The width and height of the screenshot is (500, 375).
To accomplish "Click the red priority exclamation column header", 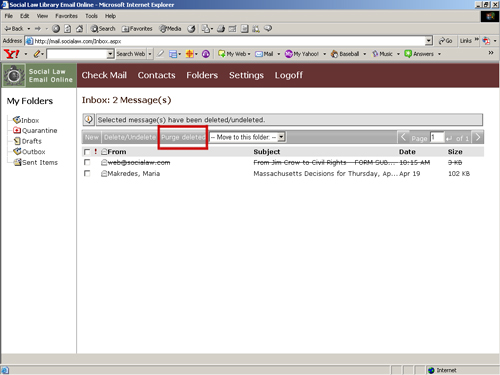I will point(96,151).
